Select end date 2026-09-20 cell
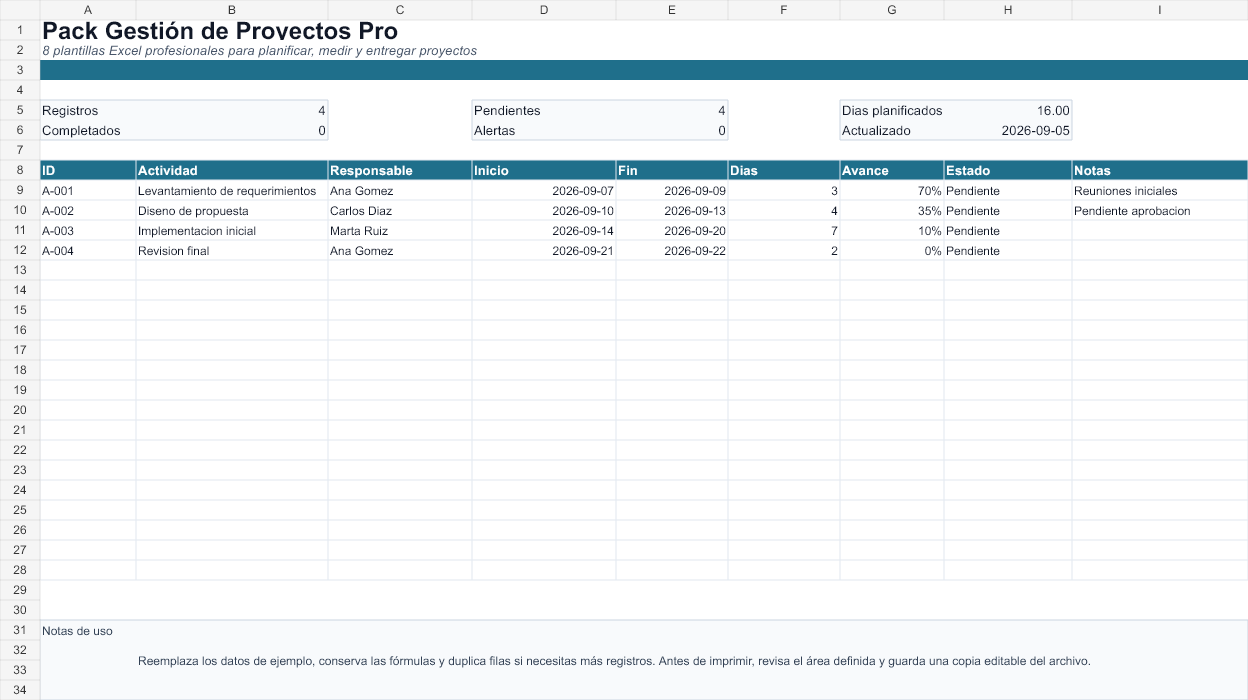 click(672, 230)
